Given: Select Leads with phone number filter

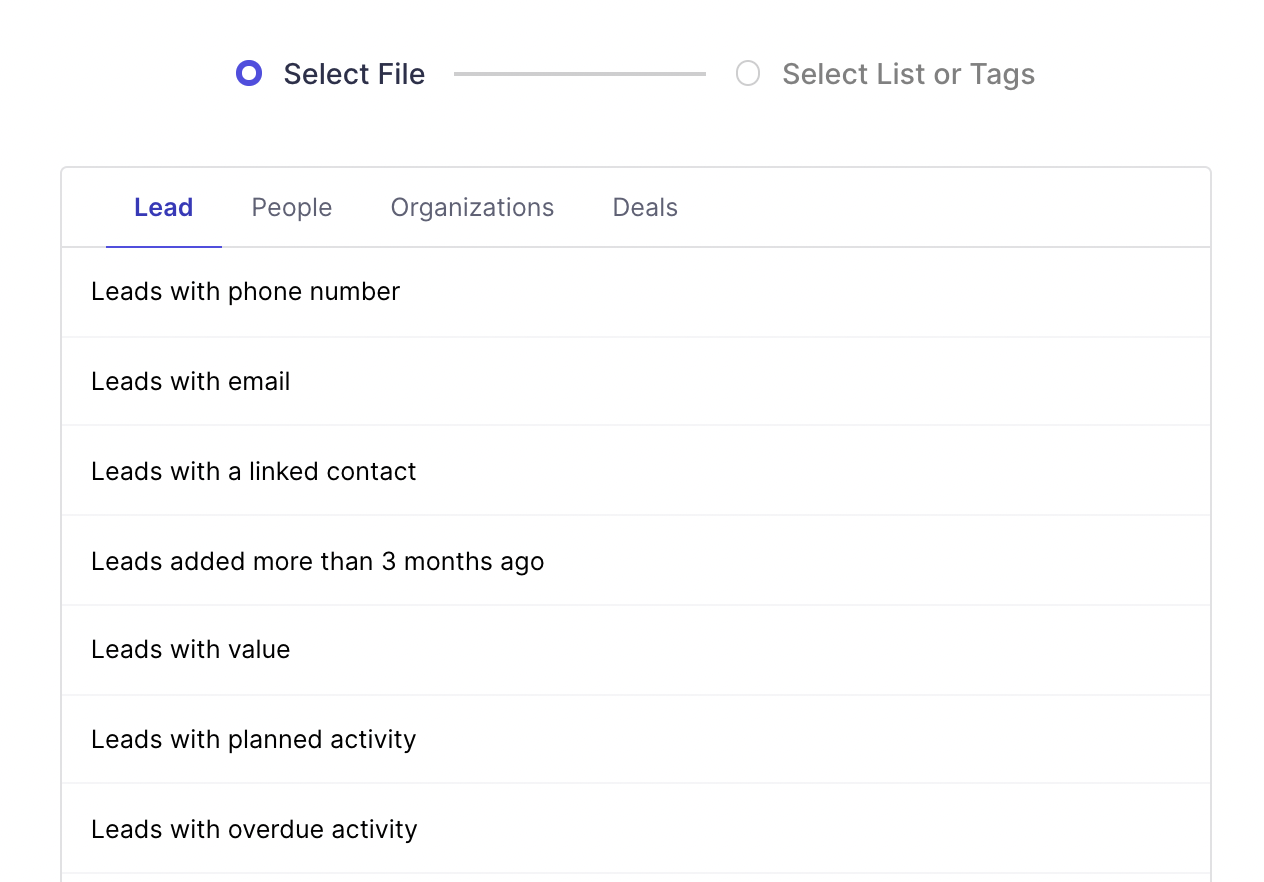Looking at the screenshot, I should 245,291.
